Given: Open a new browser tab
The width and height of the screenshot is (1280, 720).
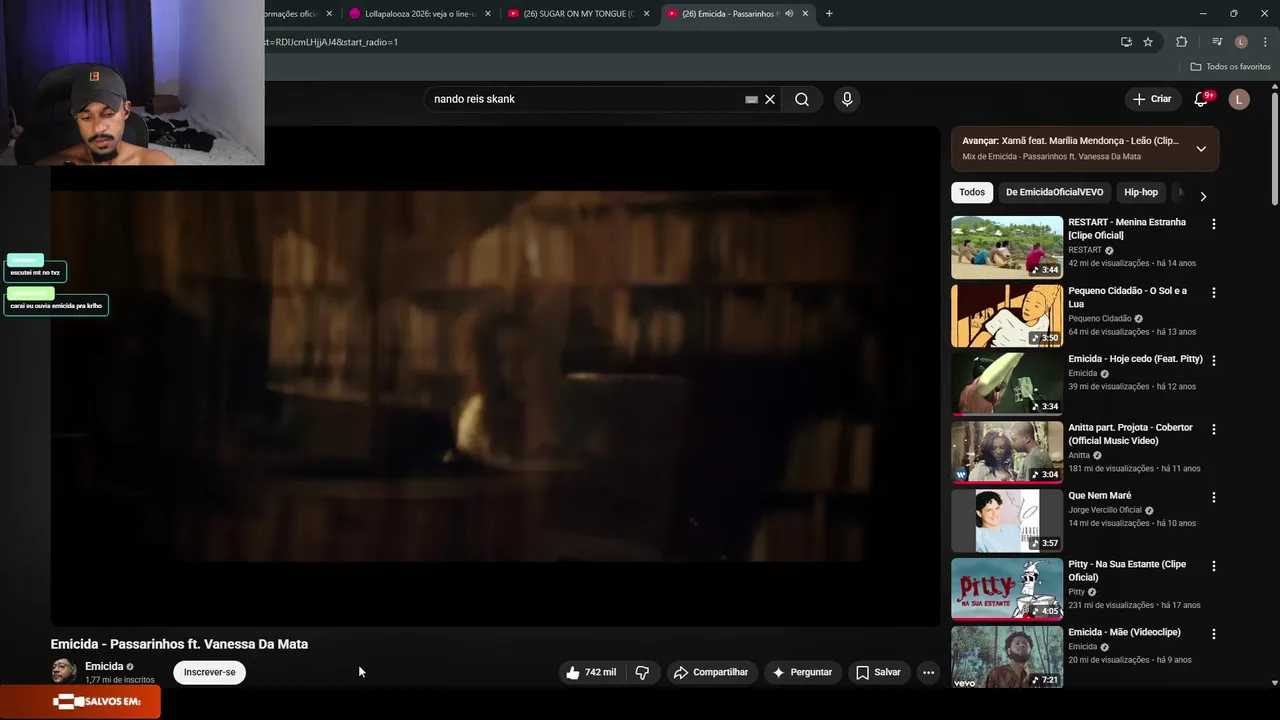Looking at the screenshot, I should 829,14.
